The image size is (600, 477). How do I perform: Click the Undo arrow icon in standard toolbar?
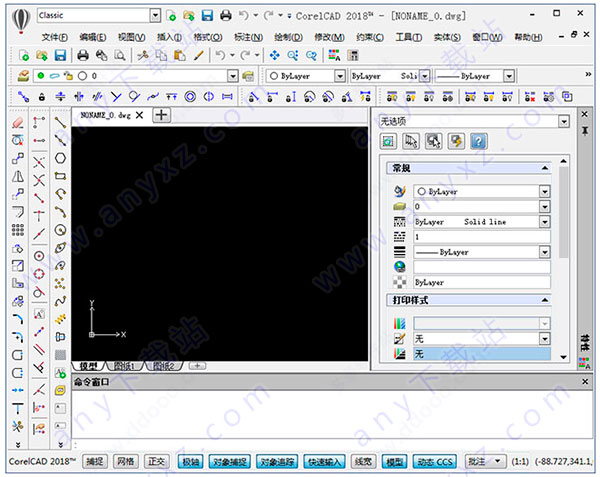point(220,56)
